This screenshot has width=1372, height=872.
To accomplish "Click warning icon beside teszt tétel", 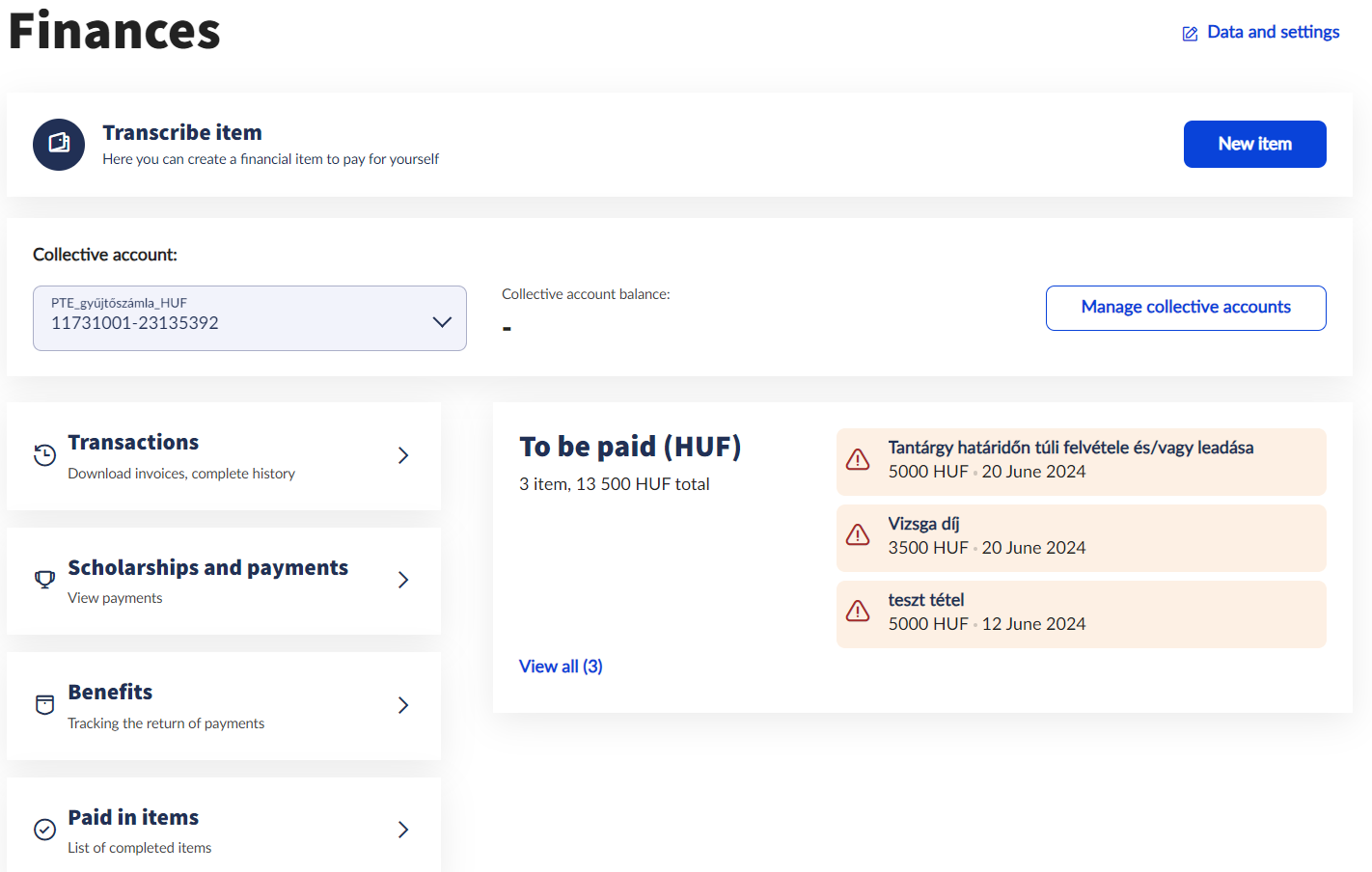I will pos(858,612).
